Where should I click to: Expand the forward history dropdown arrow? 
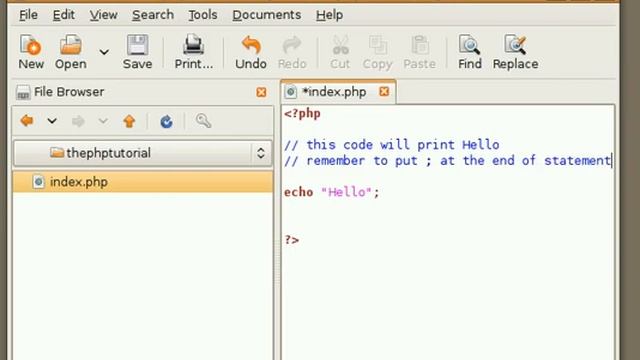click(x=103, y=121)
